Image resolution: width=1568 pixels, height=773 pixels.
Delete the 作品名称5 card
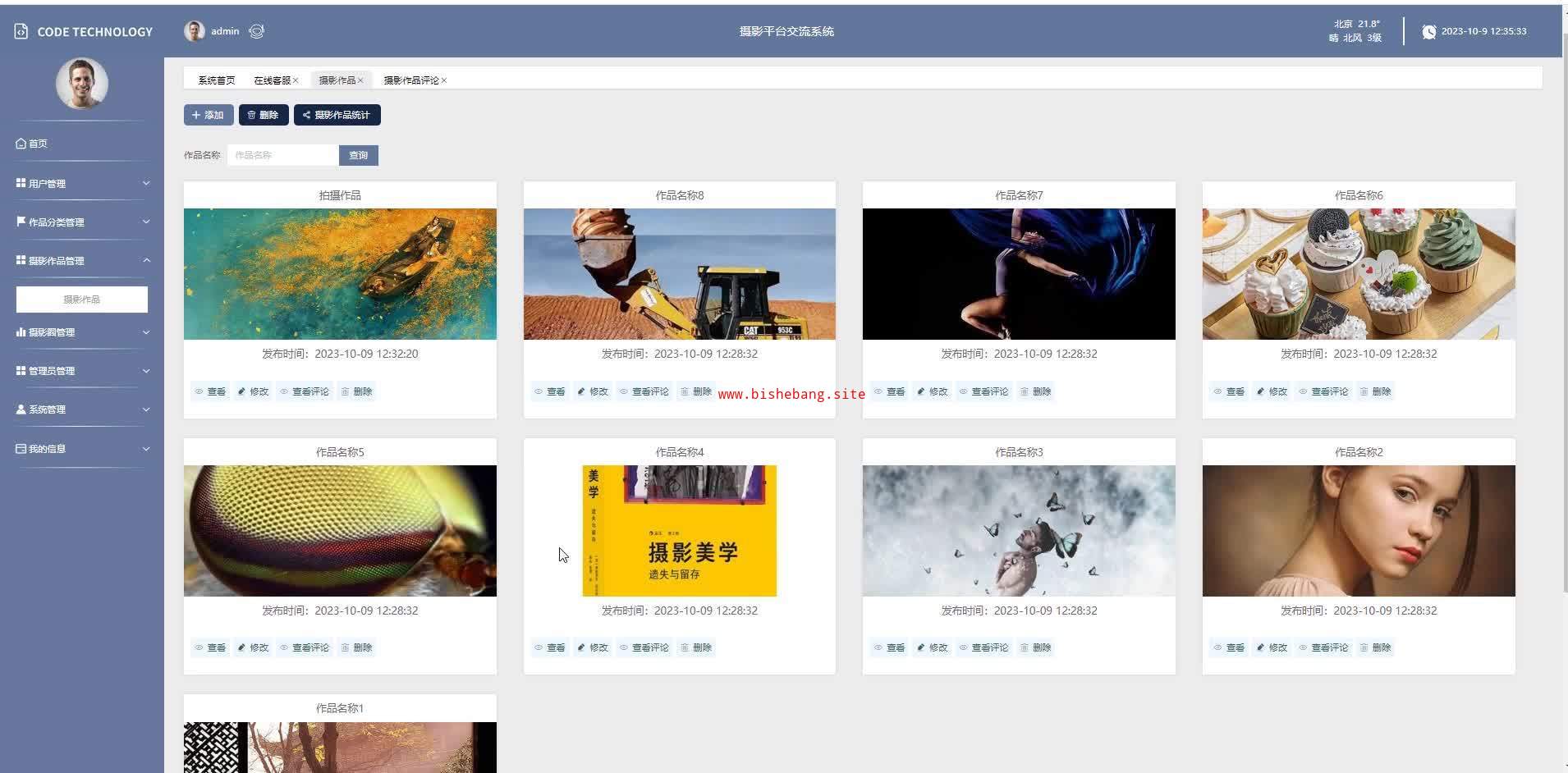pyautogui.click(x=356, y=647)
